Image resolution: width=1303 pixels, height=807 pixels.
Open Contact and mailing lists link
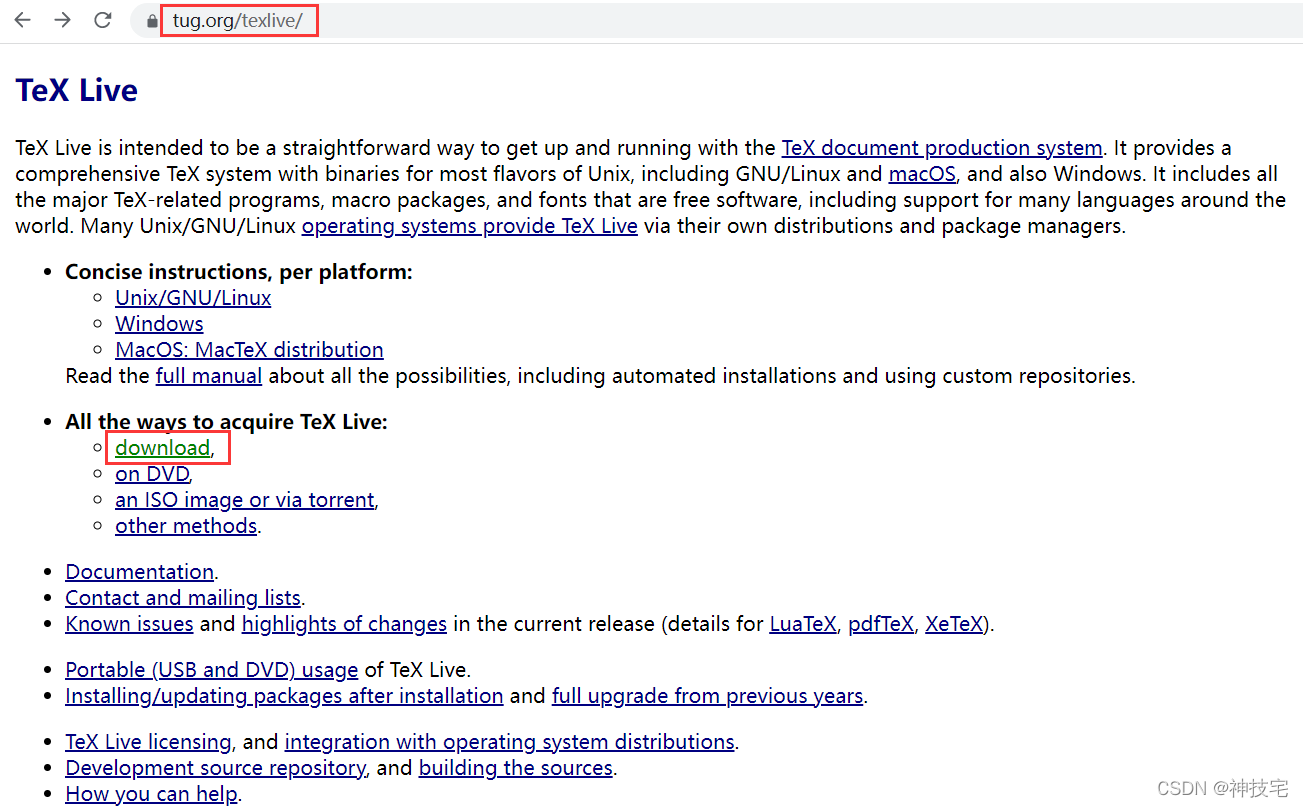(x=183, y=598)
